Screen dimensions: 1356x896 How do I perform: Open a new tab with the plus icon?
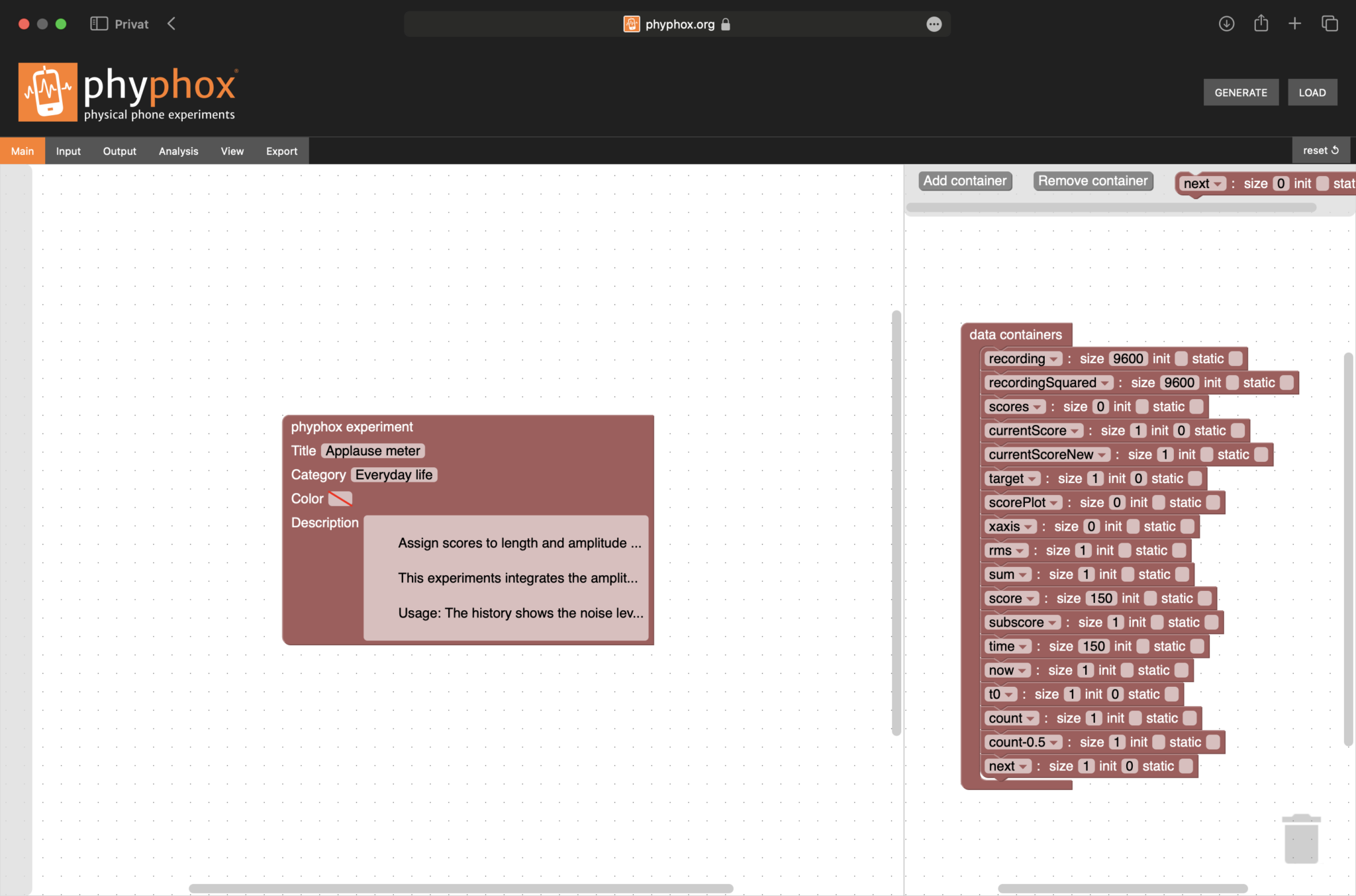click(1294, 24)
